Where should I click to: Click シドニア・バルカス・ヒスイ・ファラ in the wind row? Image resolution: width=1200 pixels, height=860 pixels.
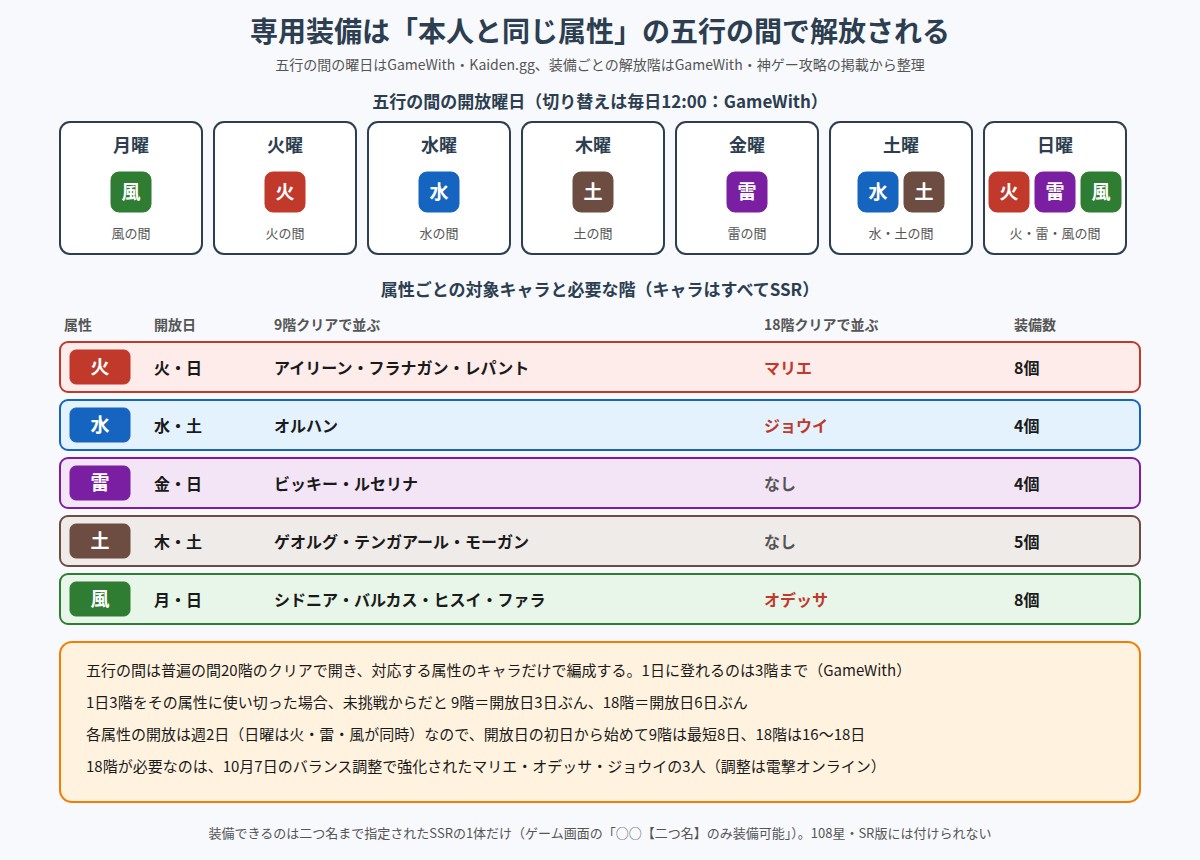click(x=410, y=600)
